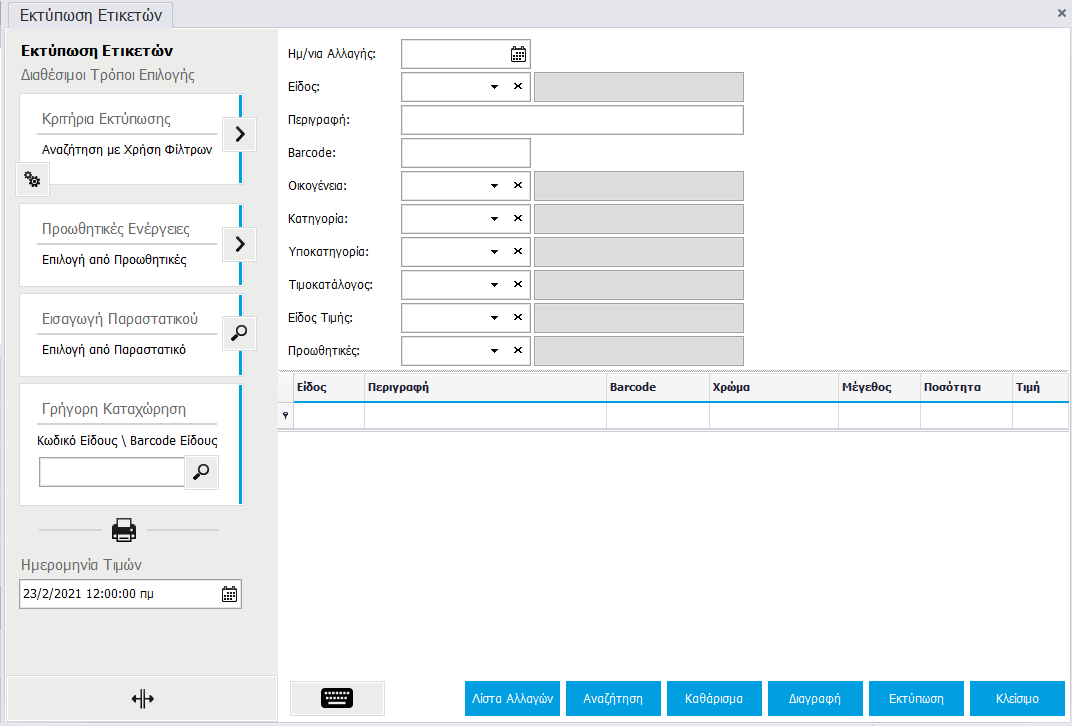Clear the Είδος field with X icon

coord(518,87)
